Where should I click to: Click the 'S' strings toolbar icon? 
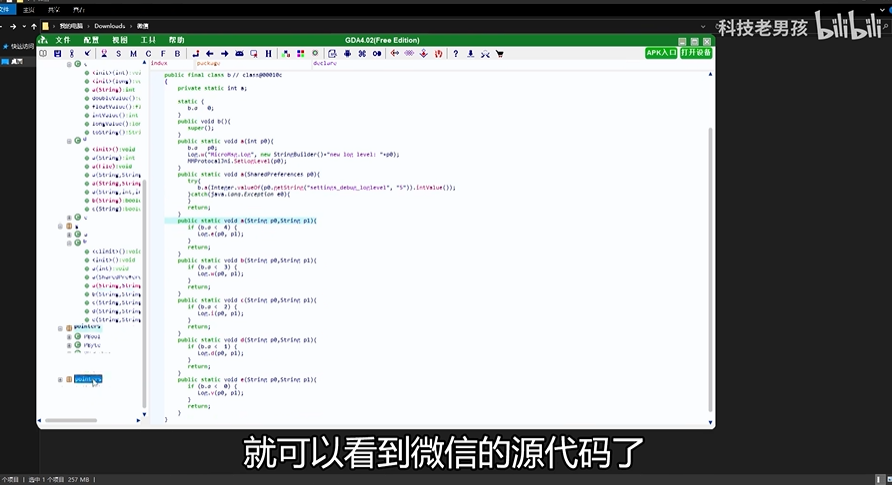click(118, 53)
